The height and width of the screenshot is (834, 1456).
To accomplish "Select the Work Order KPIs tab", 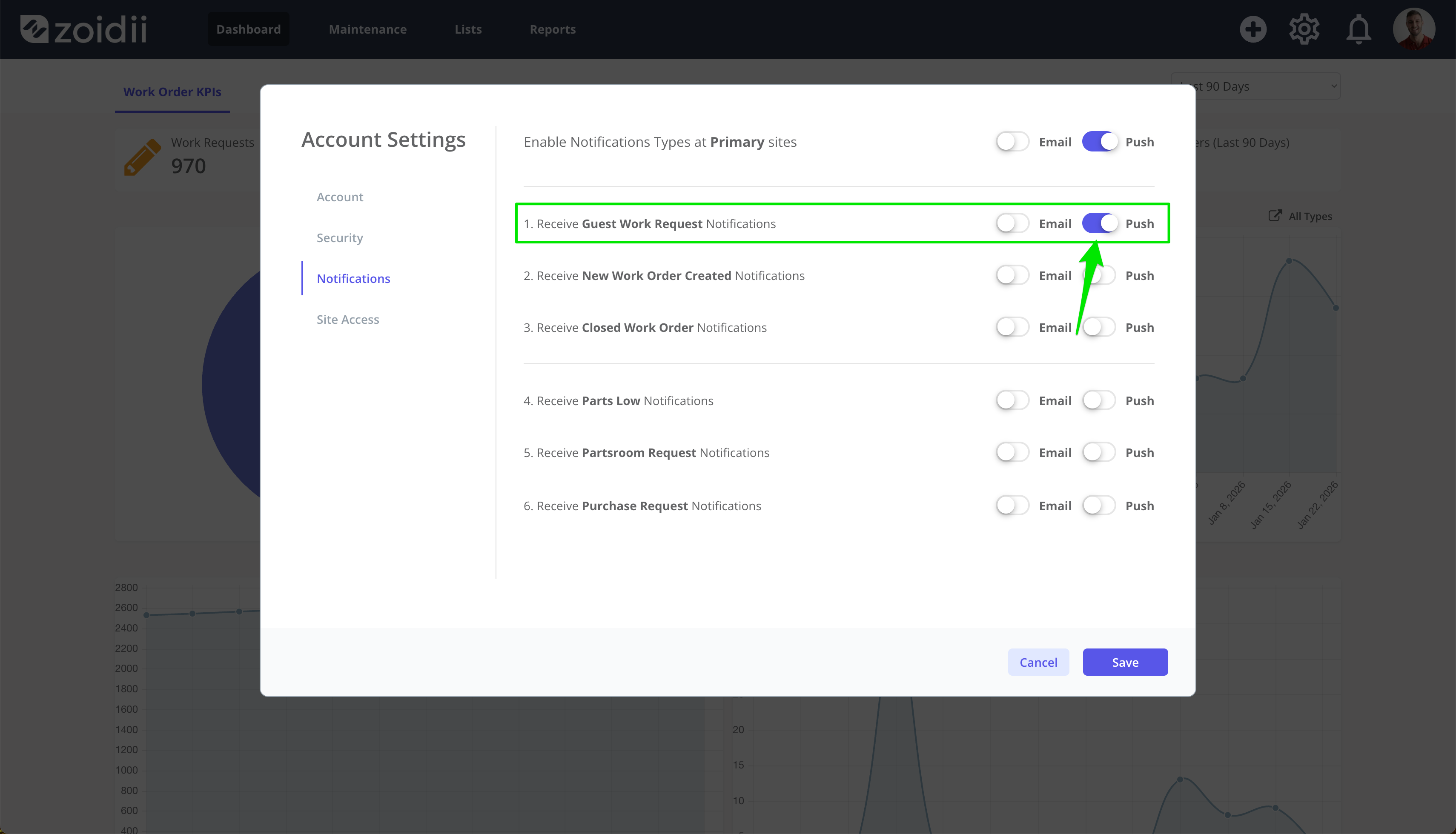I will pyautogui.click(x=172, y=91).
